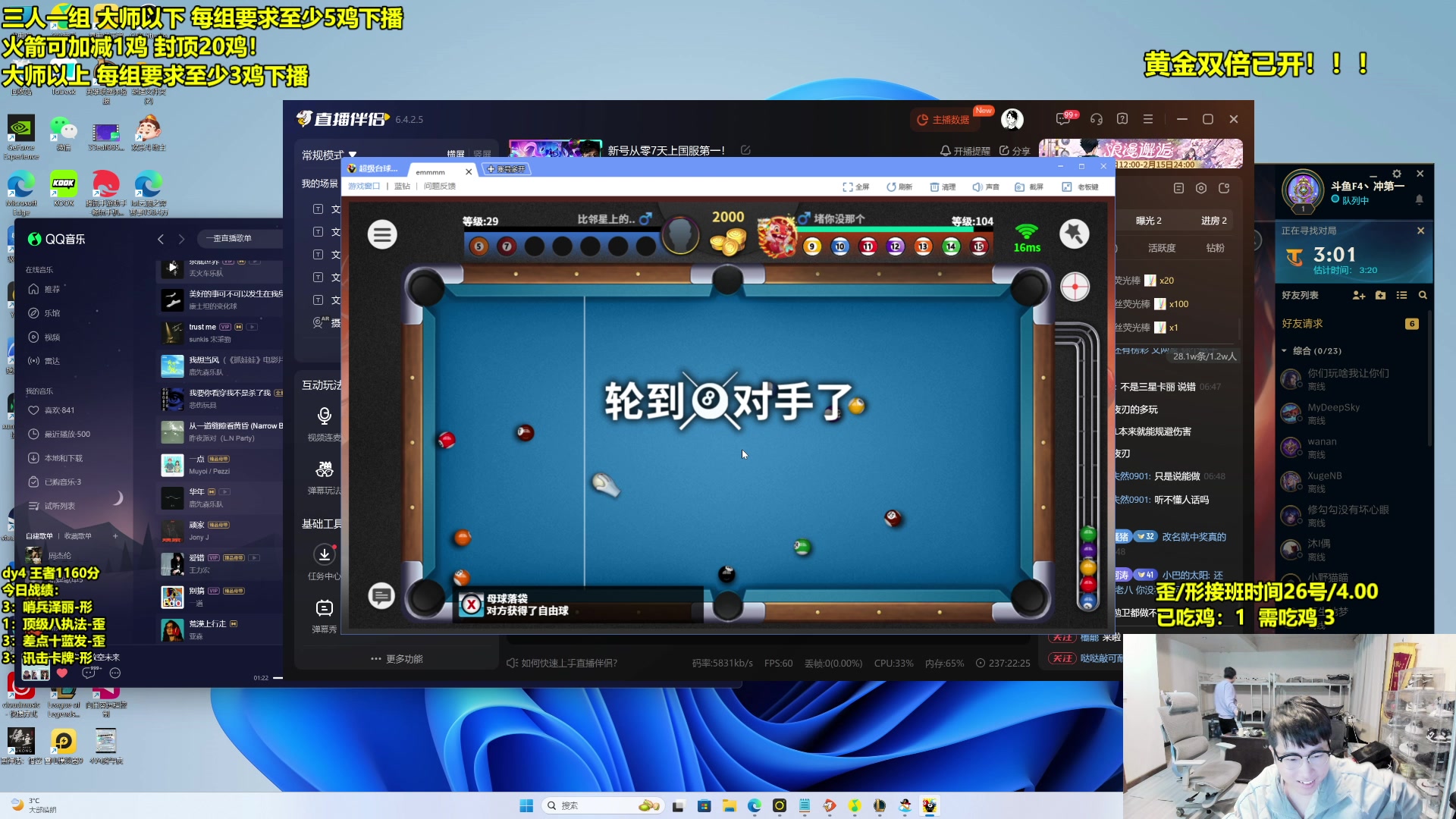Select the 超级台球 tab
The width and height of the screenshot is (1456, 819).
tap(372, 169)
